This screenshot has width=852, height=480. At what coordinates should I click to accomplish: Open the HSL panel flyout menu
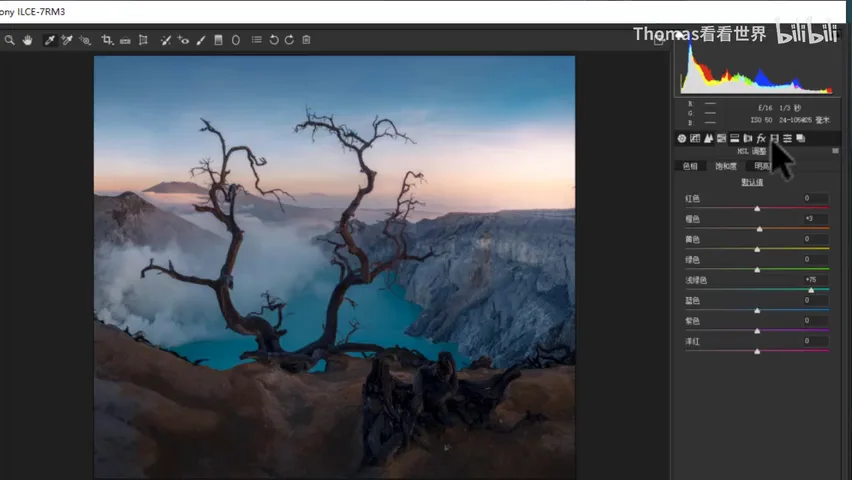click(835, 151)
